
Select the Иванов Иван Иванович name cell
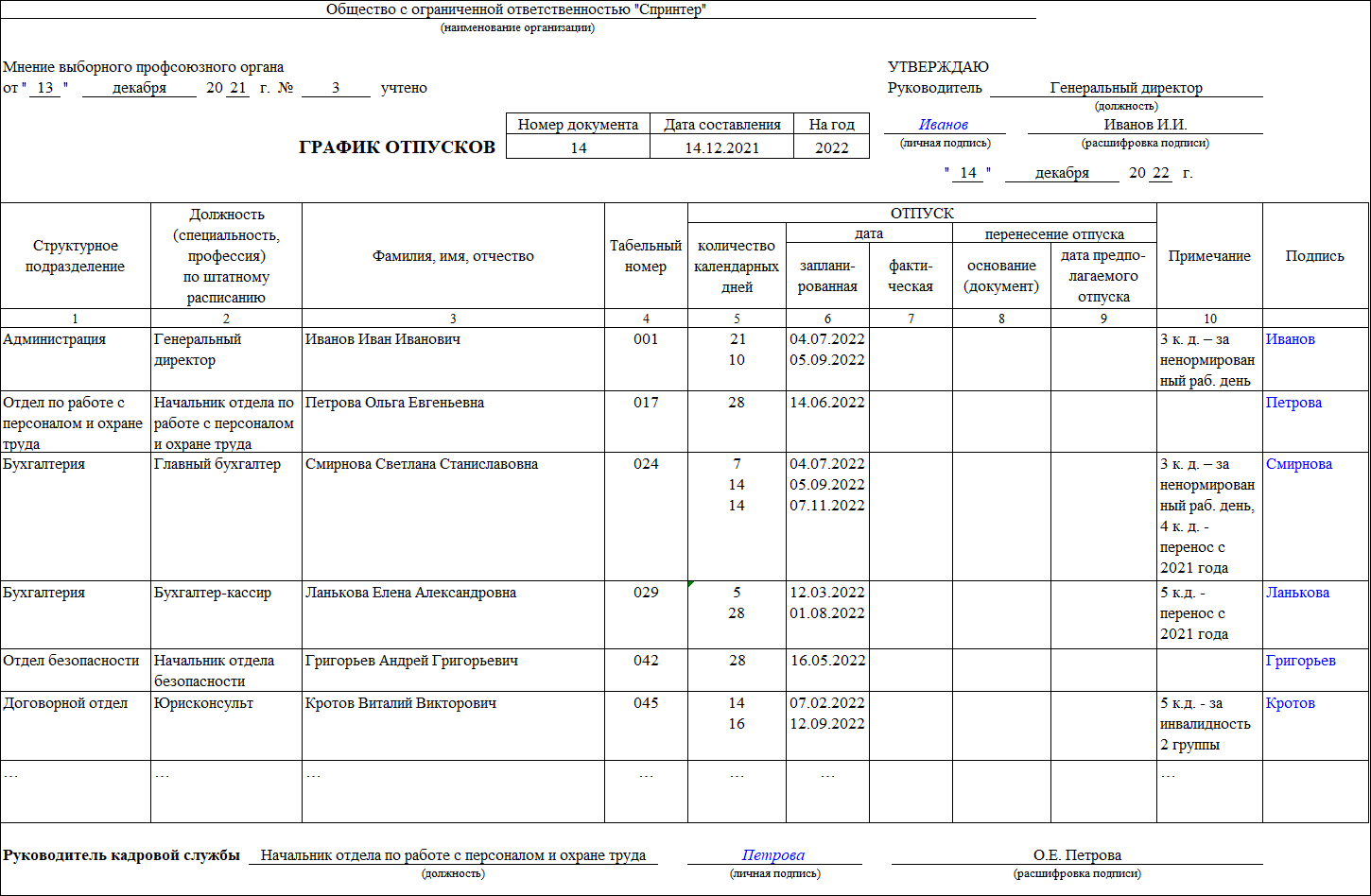click(453, 359)
